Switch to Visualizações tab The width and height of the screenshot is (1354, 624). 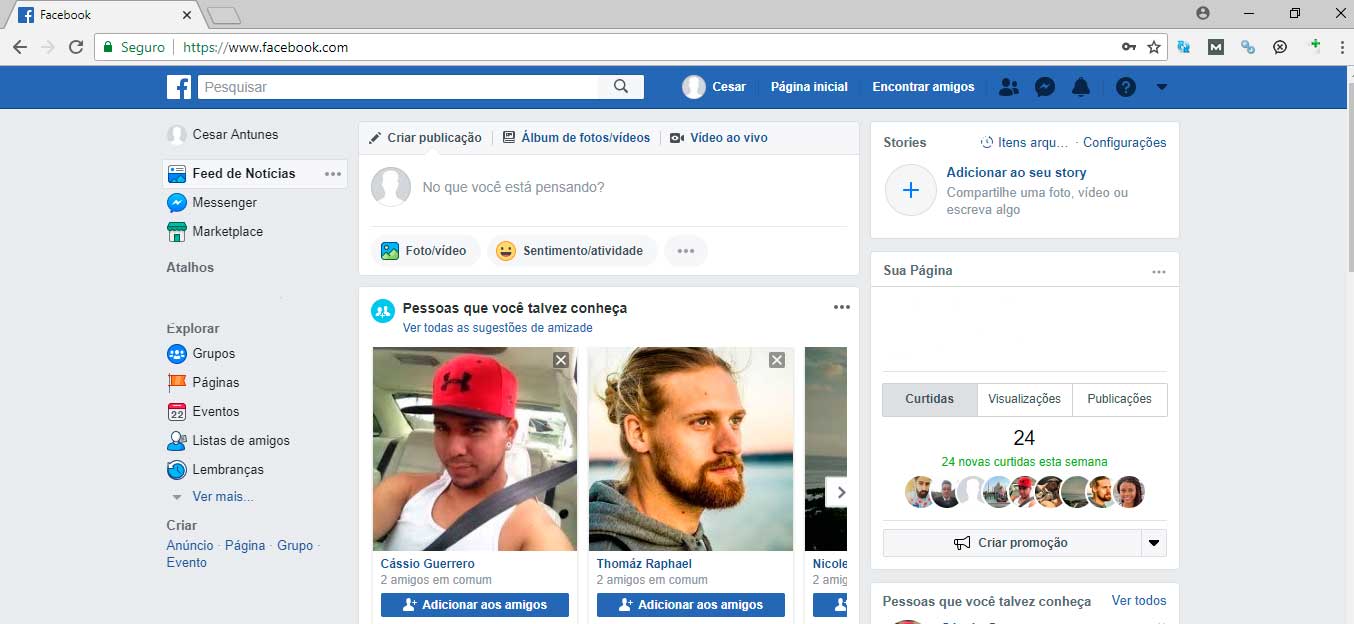(1025, 399)
